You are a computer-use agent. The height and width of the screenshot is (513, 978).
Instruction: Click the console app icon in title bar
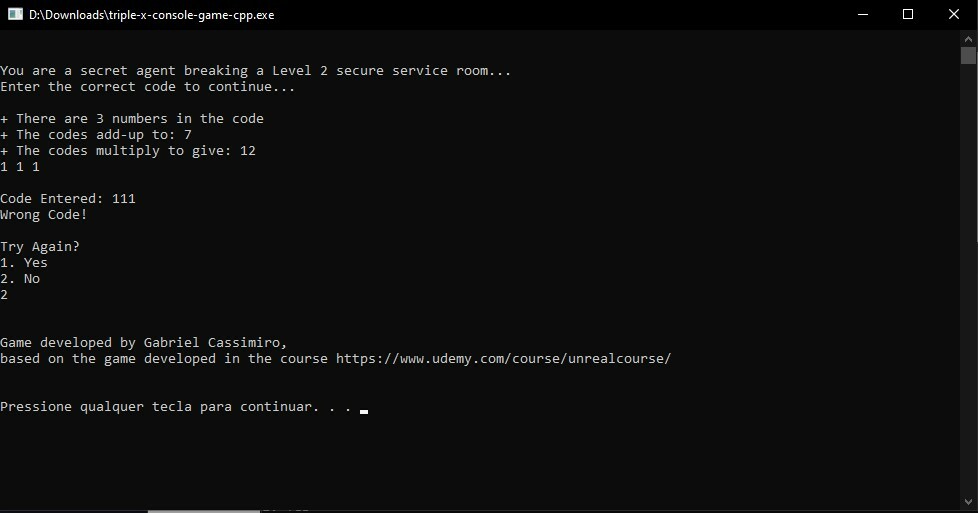point(15,15)
